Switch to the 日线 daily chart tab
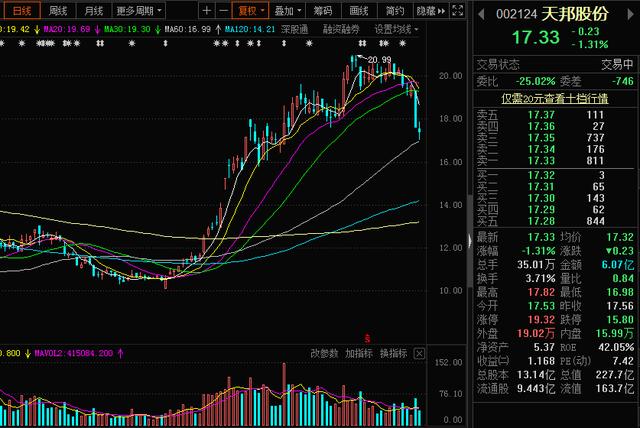Screen dimensions: 640x428 click(x=22, y=10)
